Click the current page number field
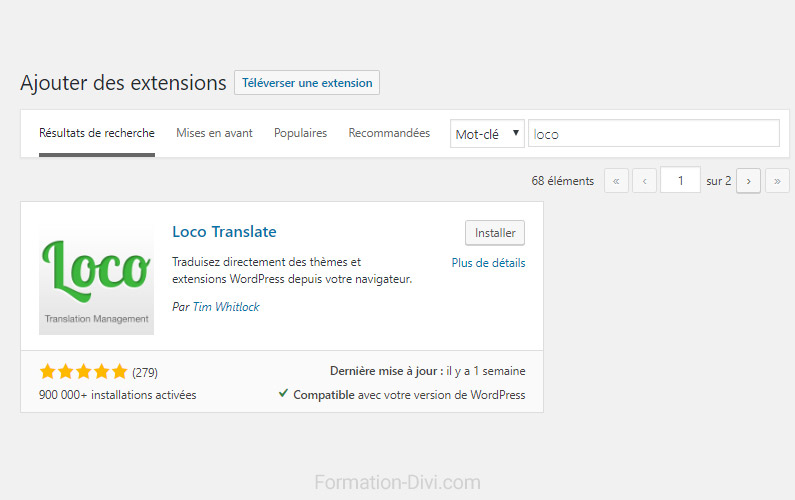The height and width of the screenshot is (500, 795). [681, 181]
